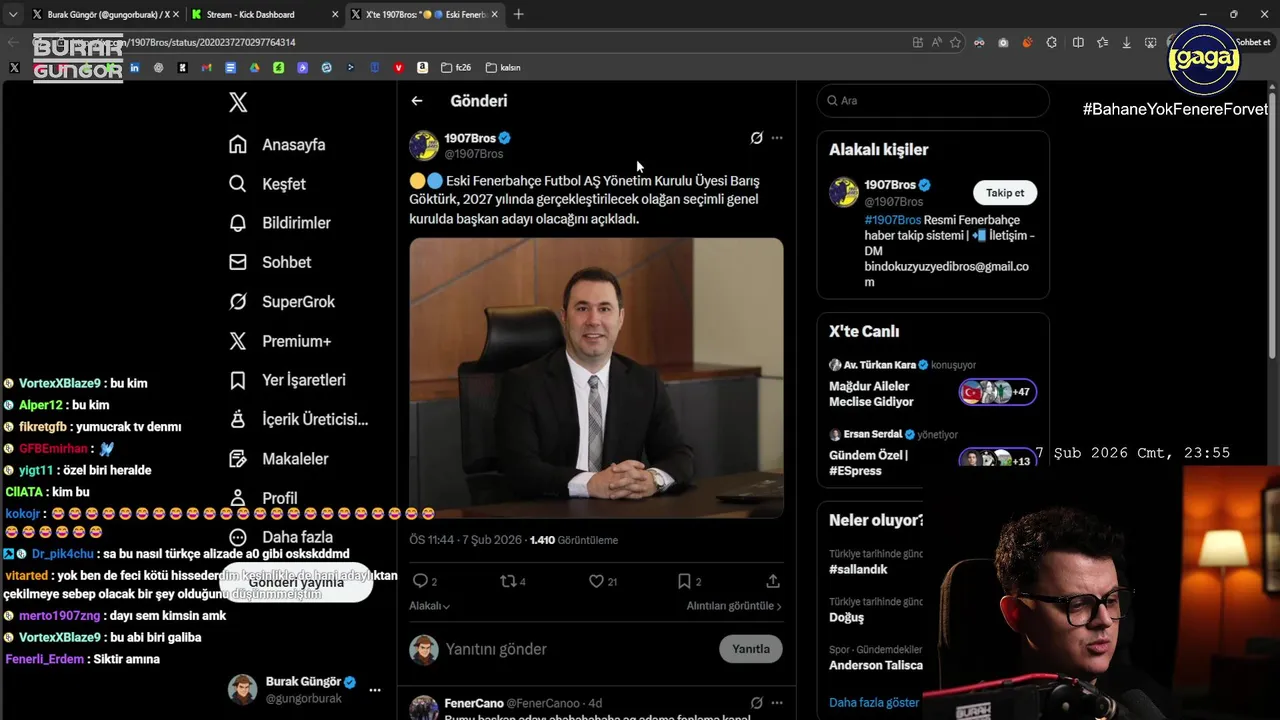
Task: Click the repost icon with 4 reposts
Action: coord(508,581)
